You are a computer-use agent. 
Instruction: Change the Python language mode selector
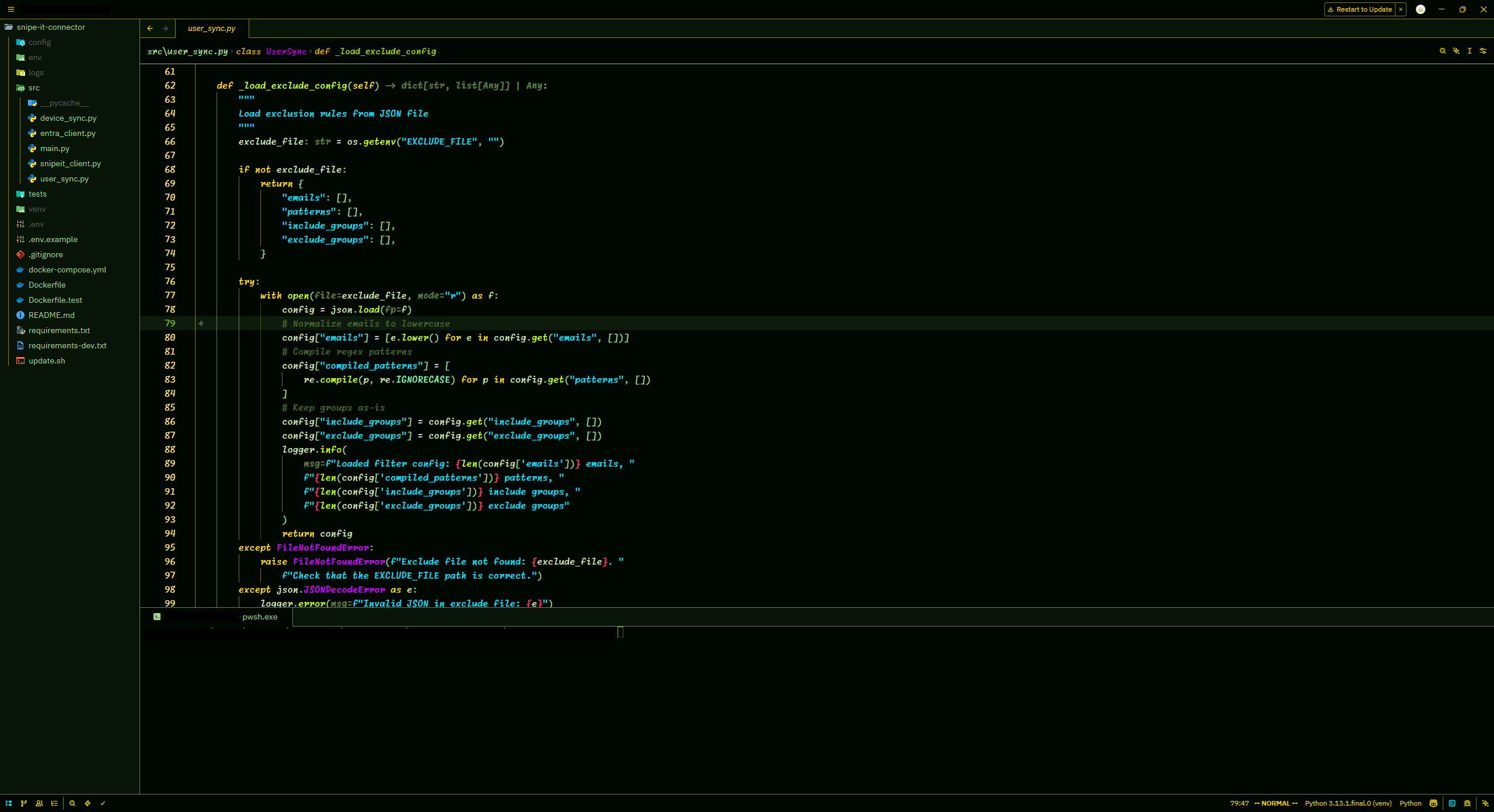(x=1411, y=803)
